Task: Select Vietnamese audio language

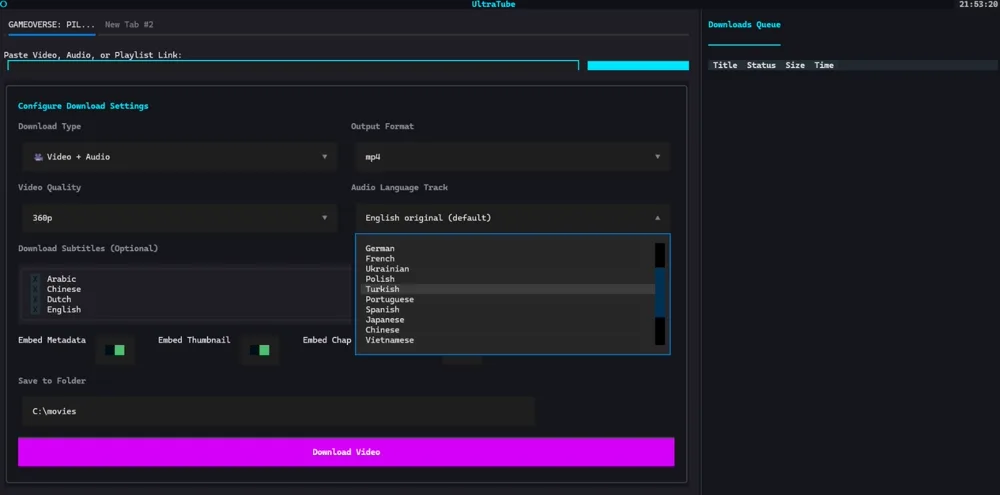Action: pos(508,341)
